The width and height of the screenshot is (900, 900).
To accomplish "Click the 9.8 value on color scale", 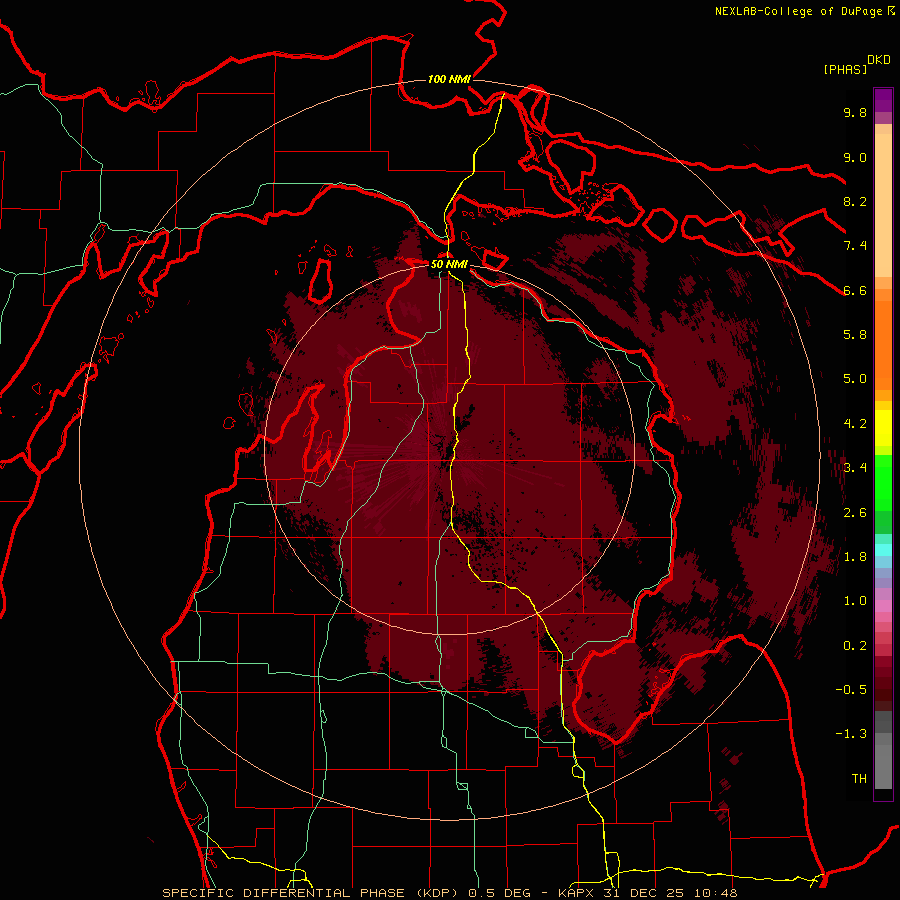I will 855,112.
